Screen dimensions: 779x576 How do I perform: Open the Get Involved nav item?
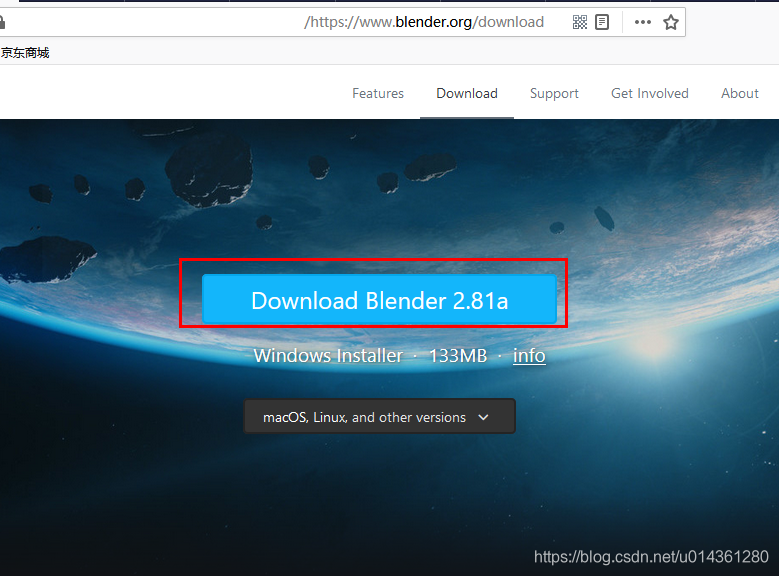point(649,93)
